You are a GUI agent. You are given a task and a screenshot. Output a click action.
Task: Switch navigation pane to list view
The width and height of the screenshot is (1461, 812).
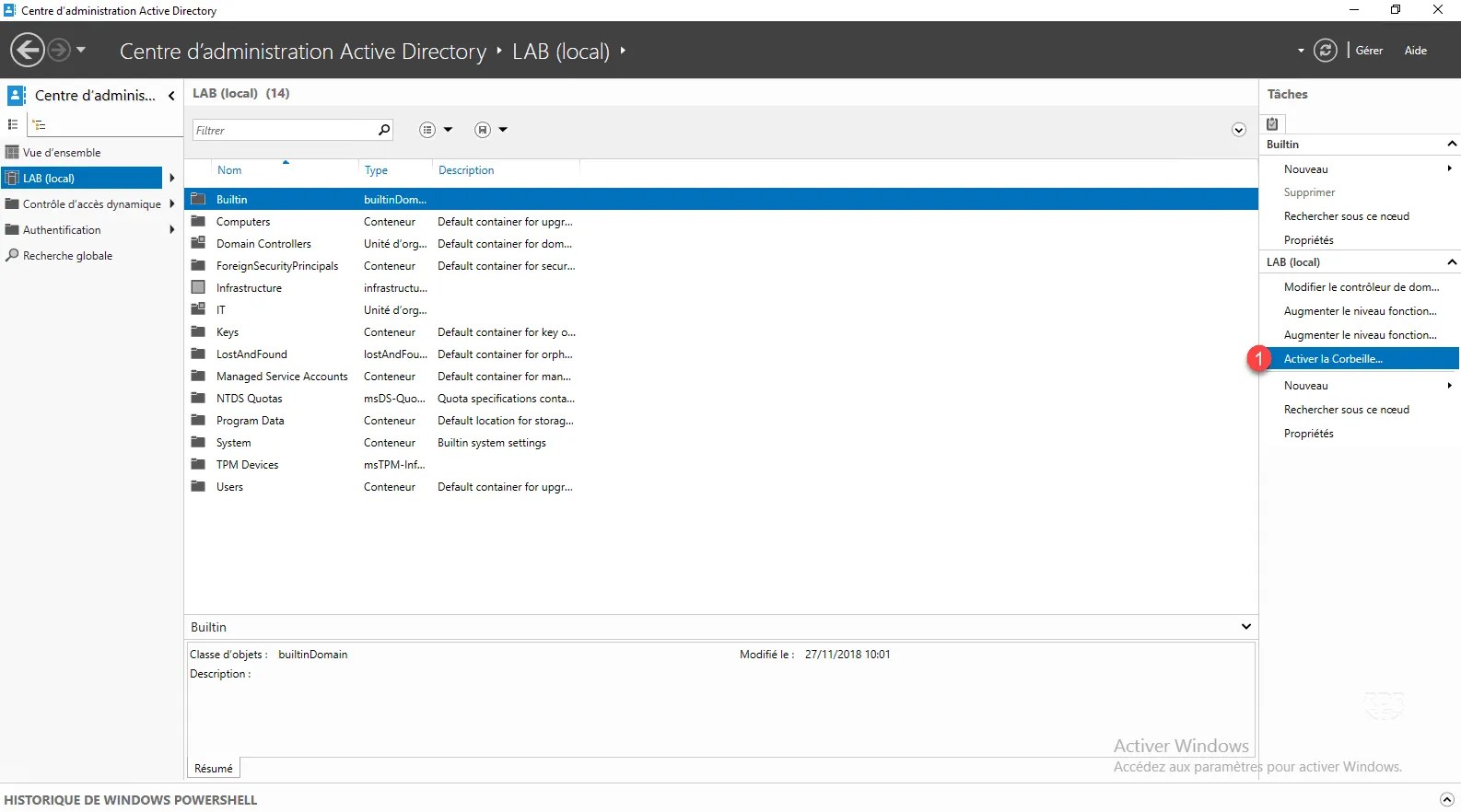[13, 124]
